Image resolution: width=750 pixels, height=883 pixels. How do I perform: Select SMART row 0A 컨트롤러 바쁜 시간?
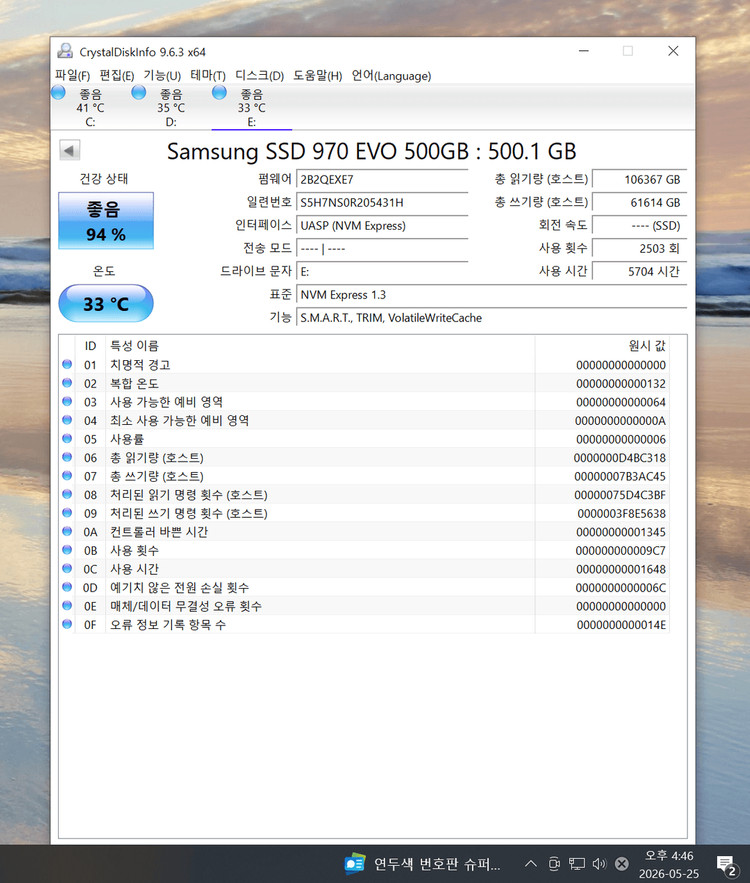point(364,532)
